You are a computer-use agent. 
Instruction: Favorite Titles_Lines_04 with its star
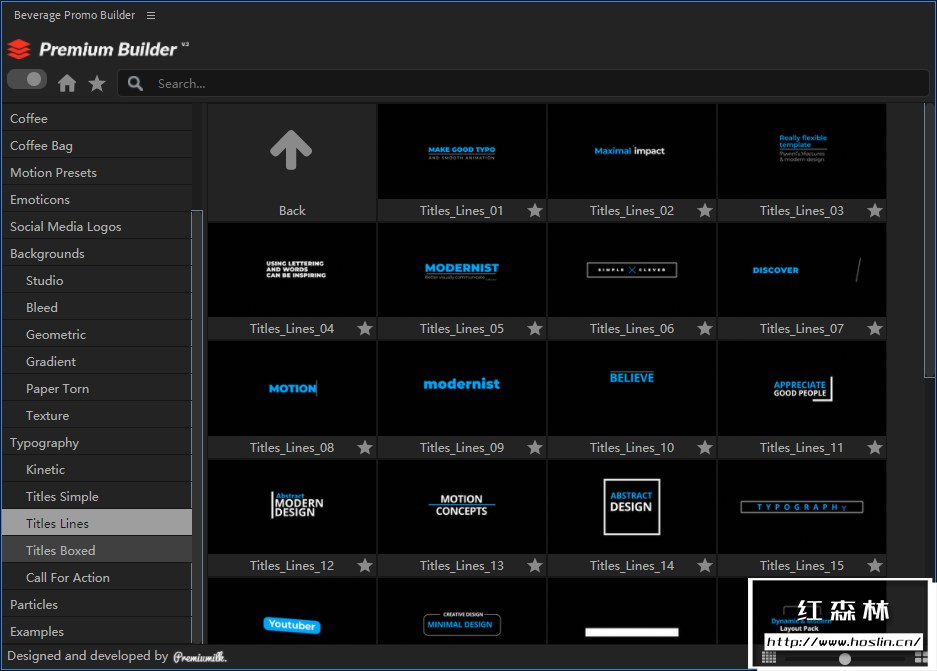click(x=365, y=328)
